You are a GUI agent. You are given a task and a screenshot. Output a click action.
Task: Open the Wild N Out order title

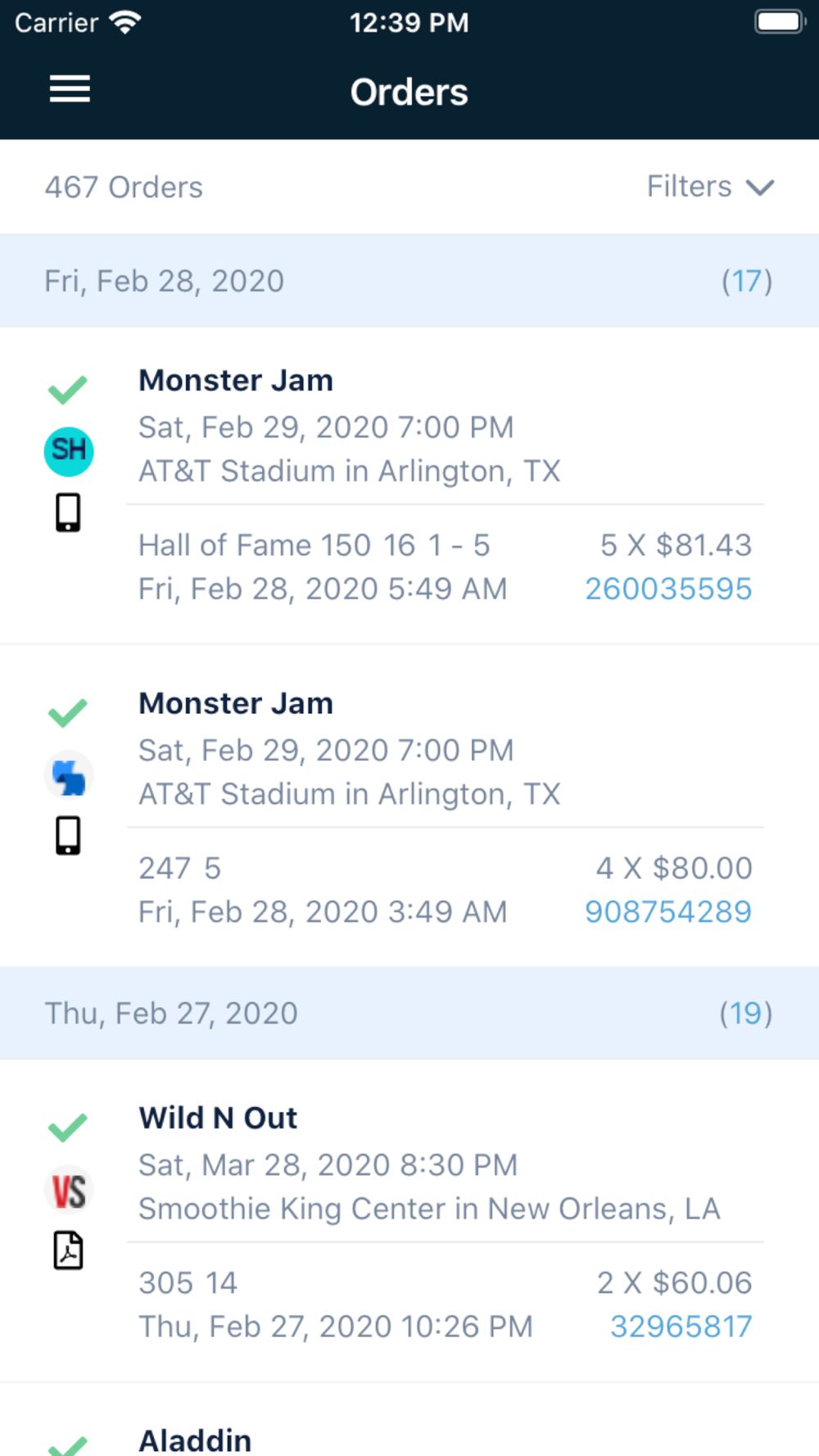pos(218,1118)
